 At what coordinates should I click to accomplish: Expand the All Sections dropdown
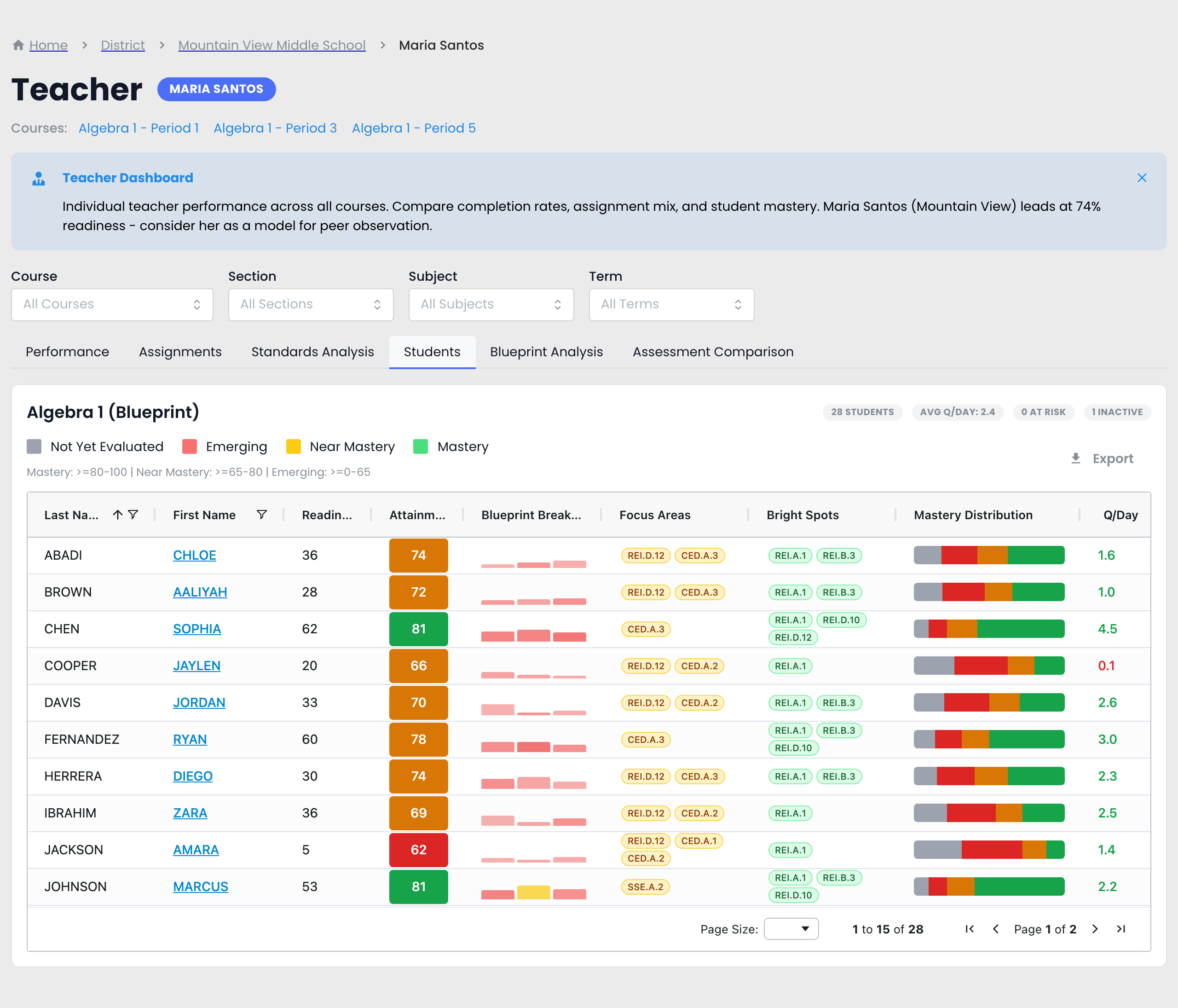[311, 304]
